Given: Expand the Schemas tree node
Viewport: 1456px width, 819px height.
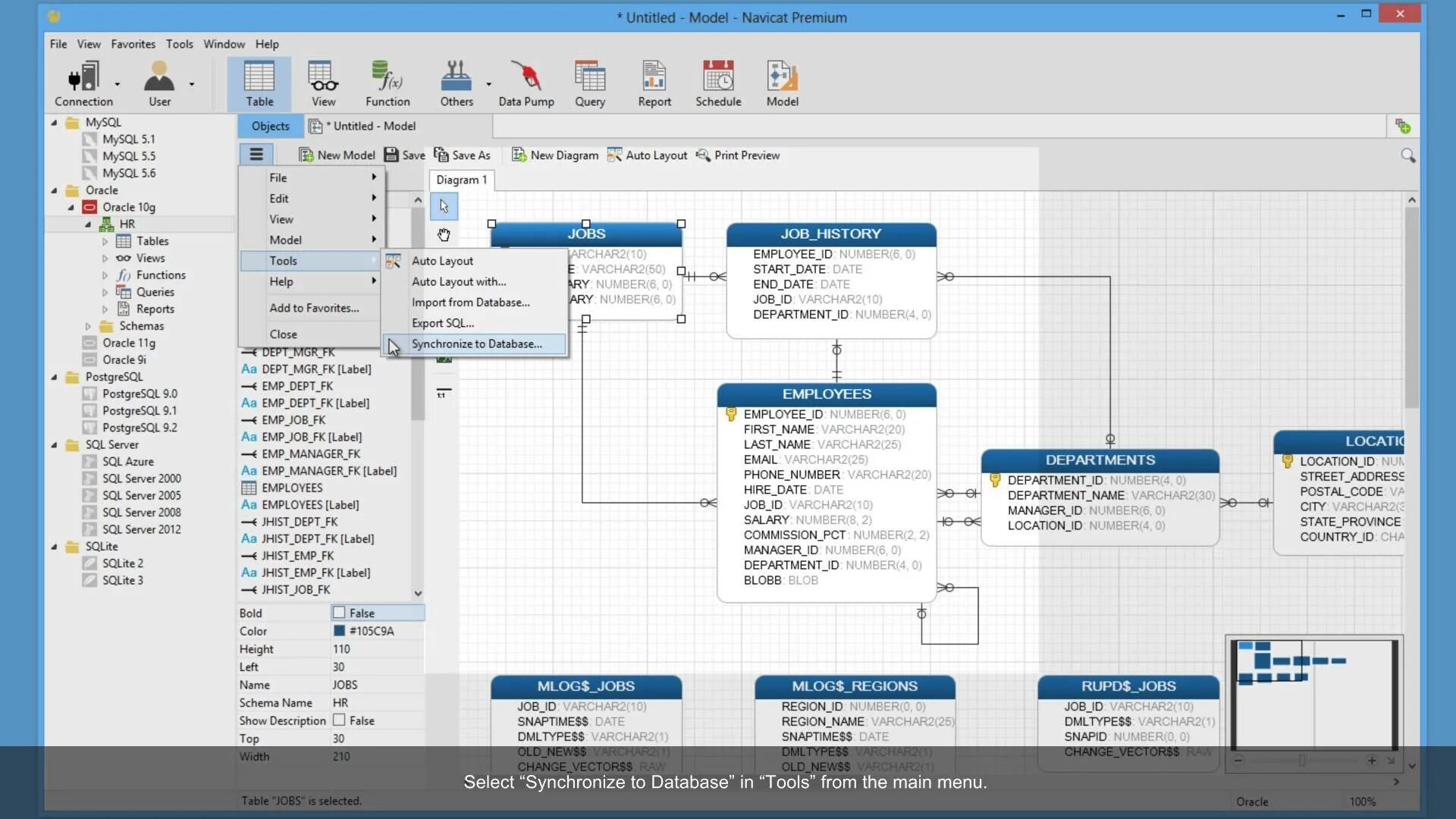Looking at the screenshot, I should 88,326.
